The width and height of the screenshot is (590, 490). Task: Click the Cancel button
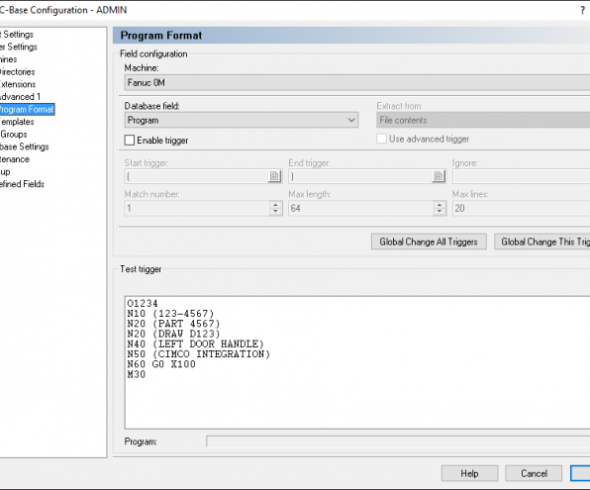click(x=534, y=473)
